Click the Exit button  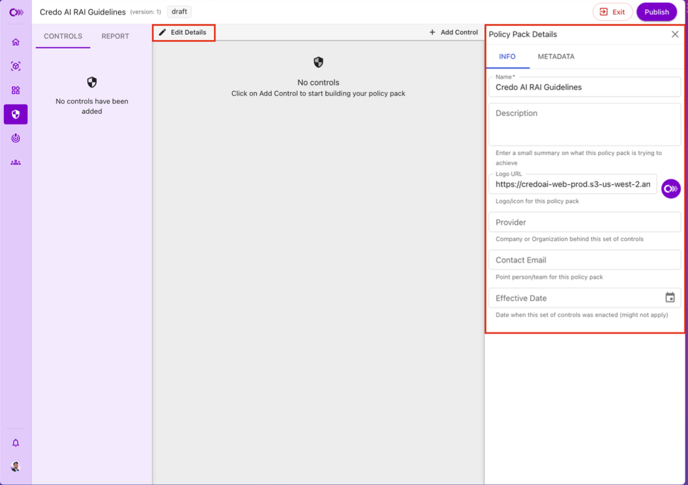click(x=613, y=12)
